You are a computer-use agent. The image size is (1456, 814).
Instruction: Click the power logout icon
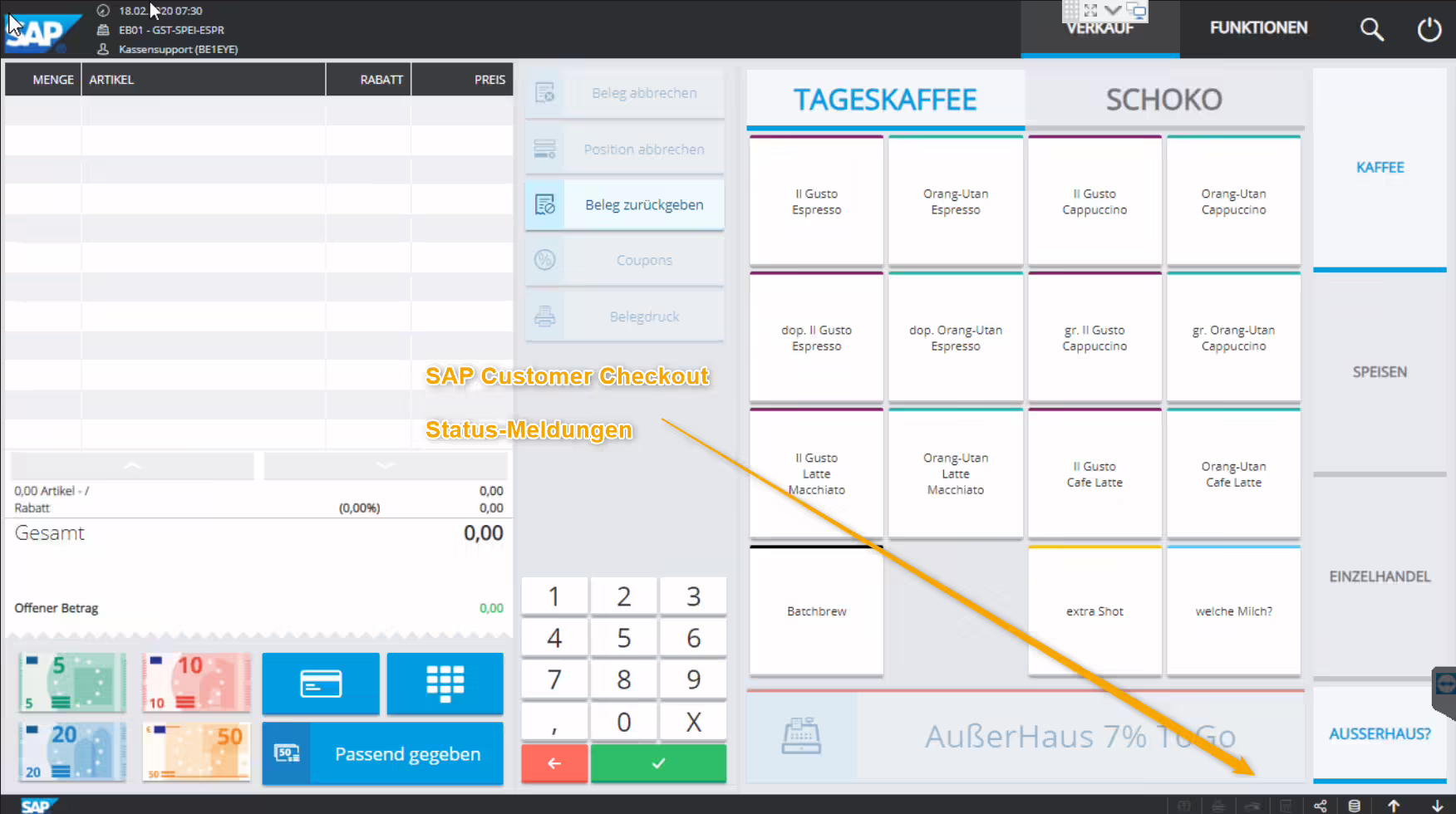coord(1429,29)
